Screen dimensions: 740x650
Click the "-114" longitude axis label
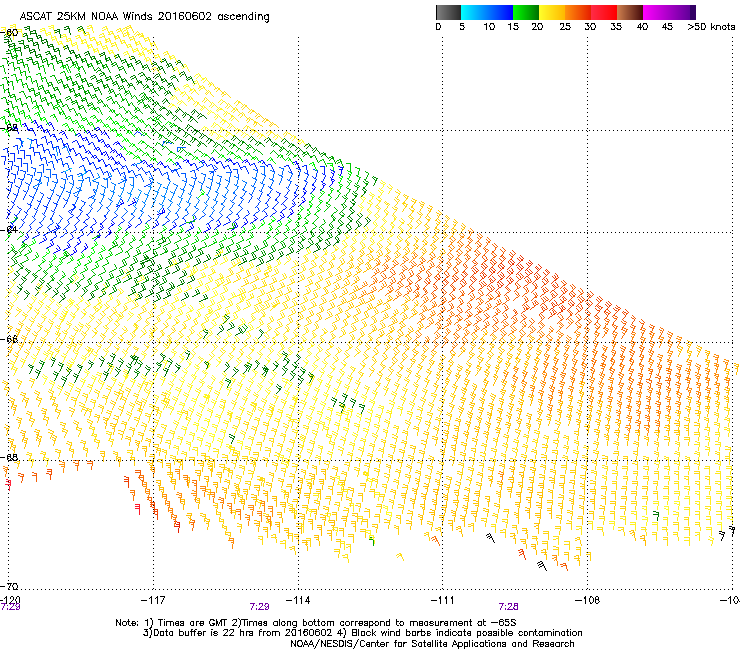pyautogui.click(x=298, y=600)
